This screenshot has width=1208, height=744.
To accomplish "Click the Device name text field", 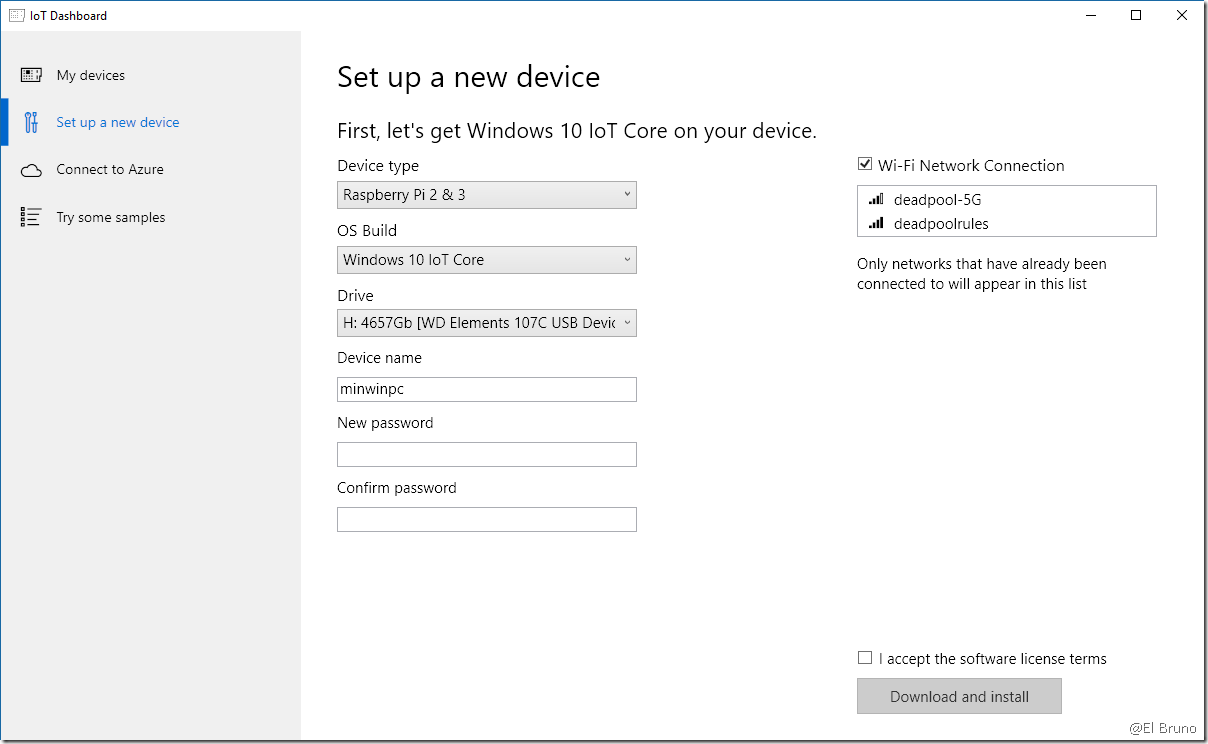I will click(486, 389).
